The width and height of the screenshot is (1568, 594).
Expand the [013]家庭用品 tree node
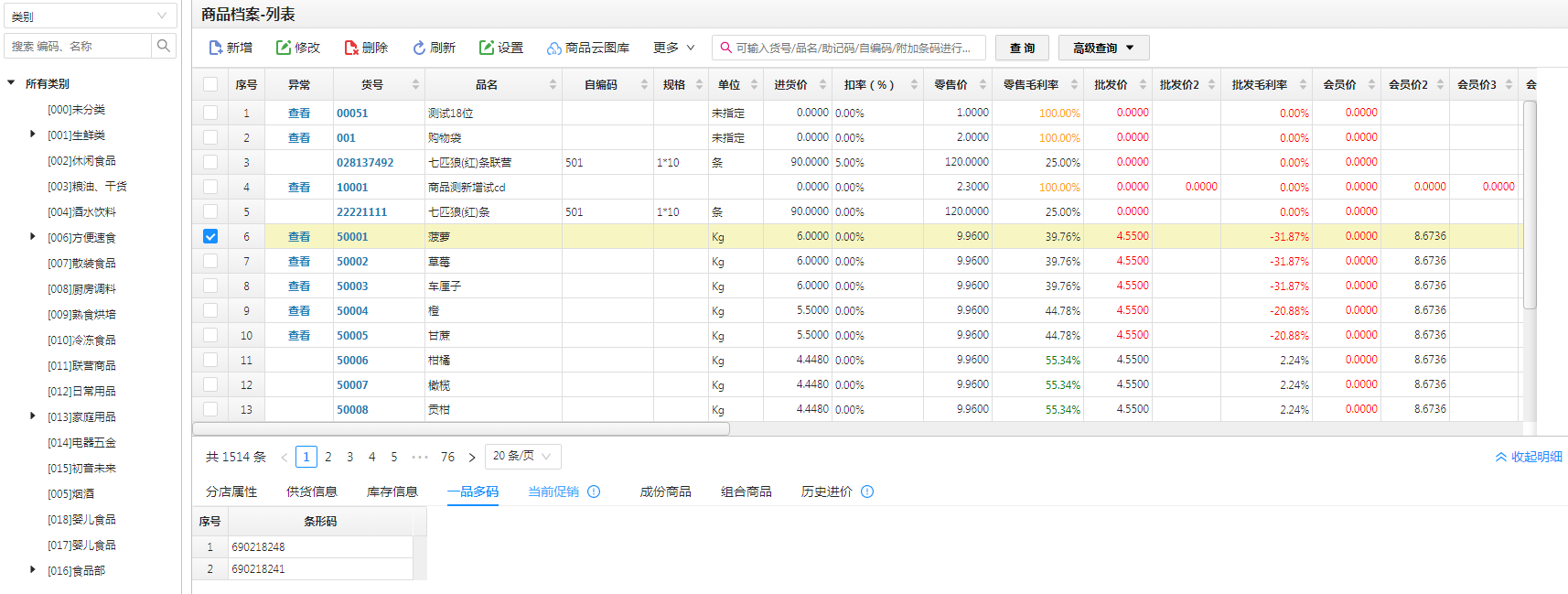[x=33, y=416]
